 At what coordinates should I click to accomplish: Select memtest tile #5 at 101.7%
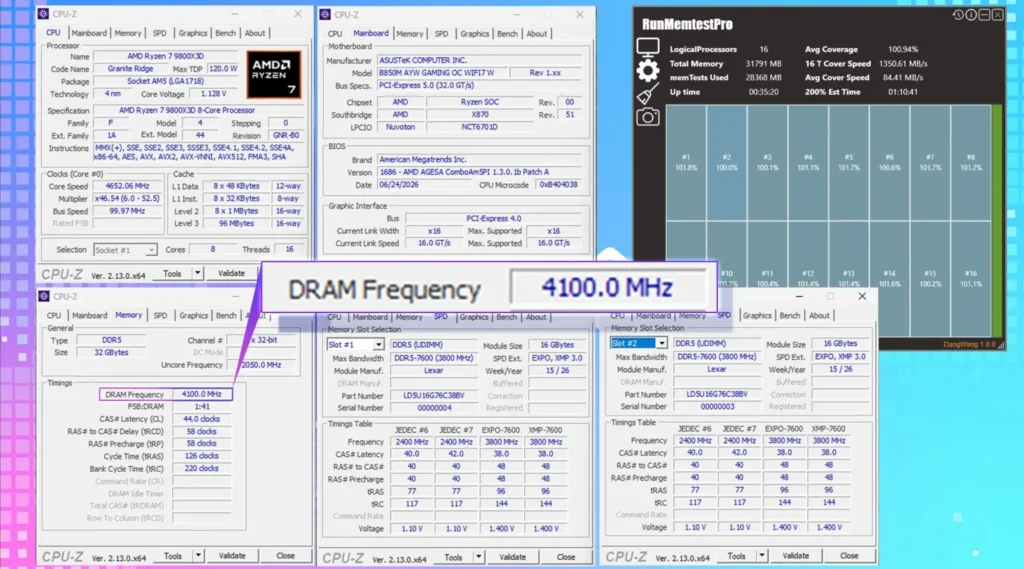pyautogui.click(x=848, y=163)
